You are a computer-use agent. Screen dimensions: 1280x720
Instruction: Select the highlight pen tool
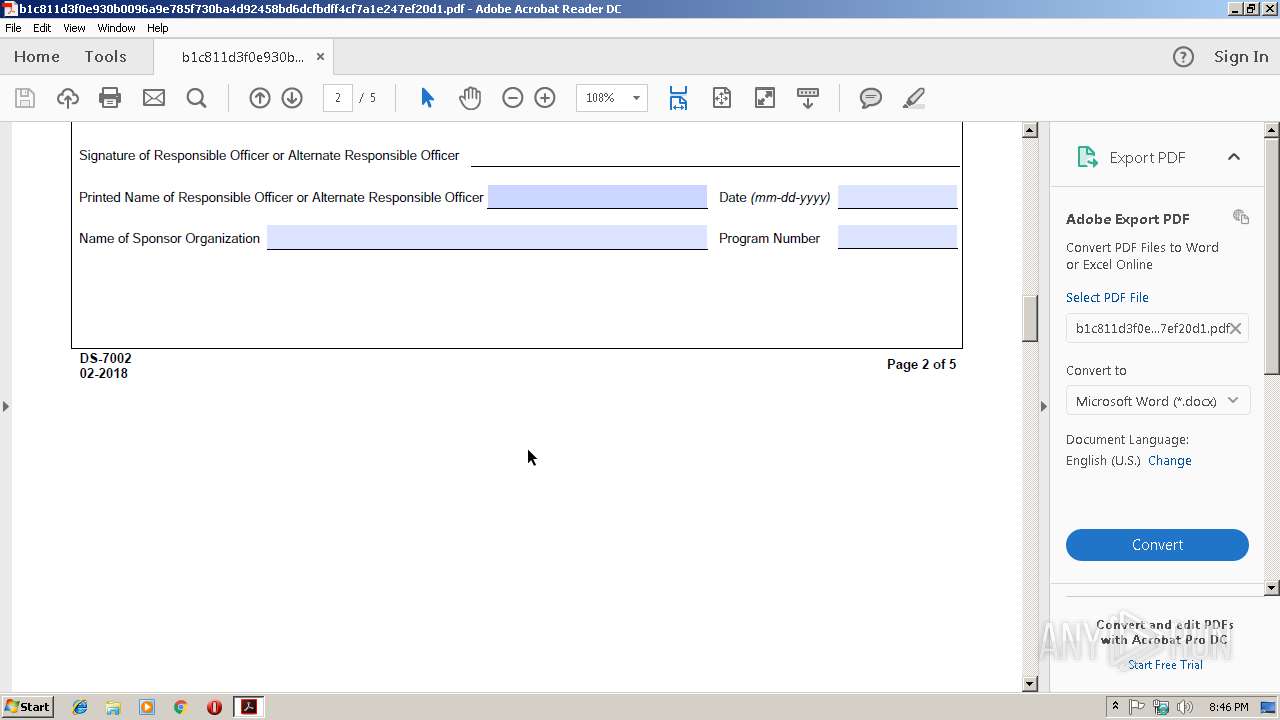point(913,98)
